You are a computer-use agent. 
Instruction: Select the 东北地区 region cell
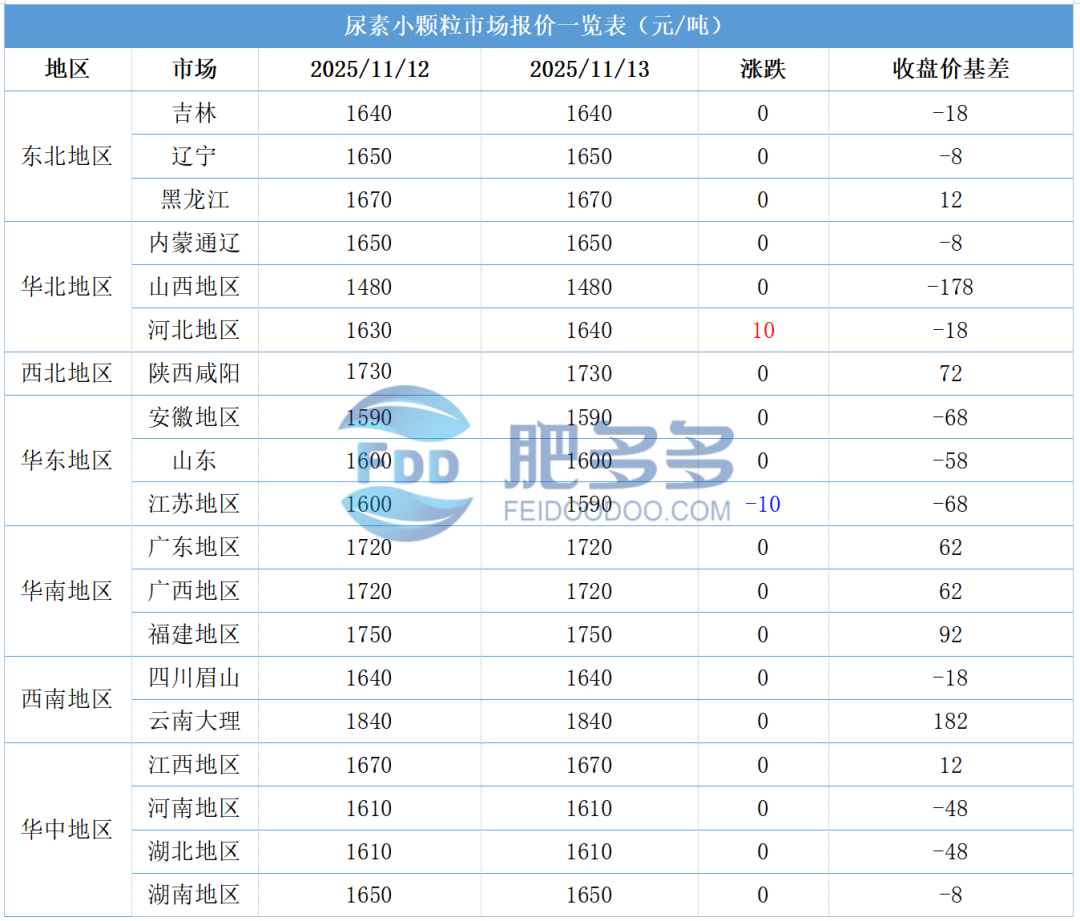pyautogui.click(x=66, y=156)
